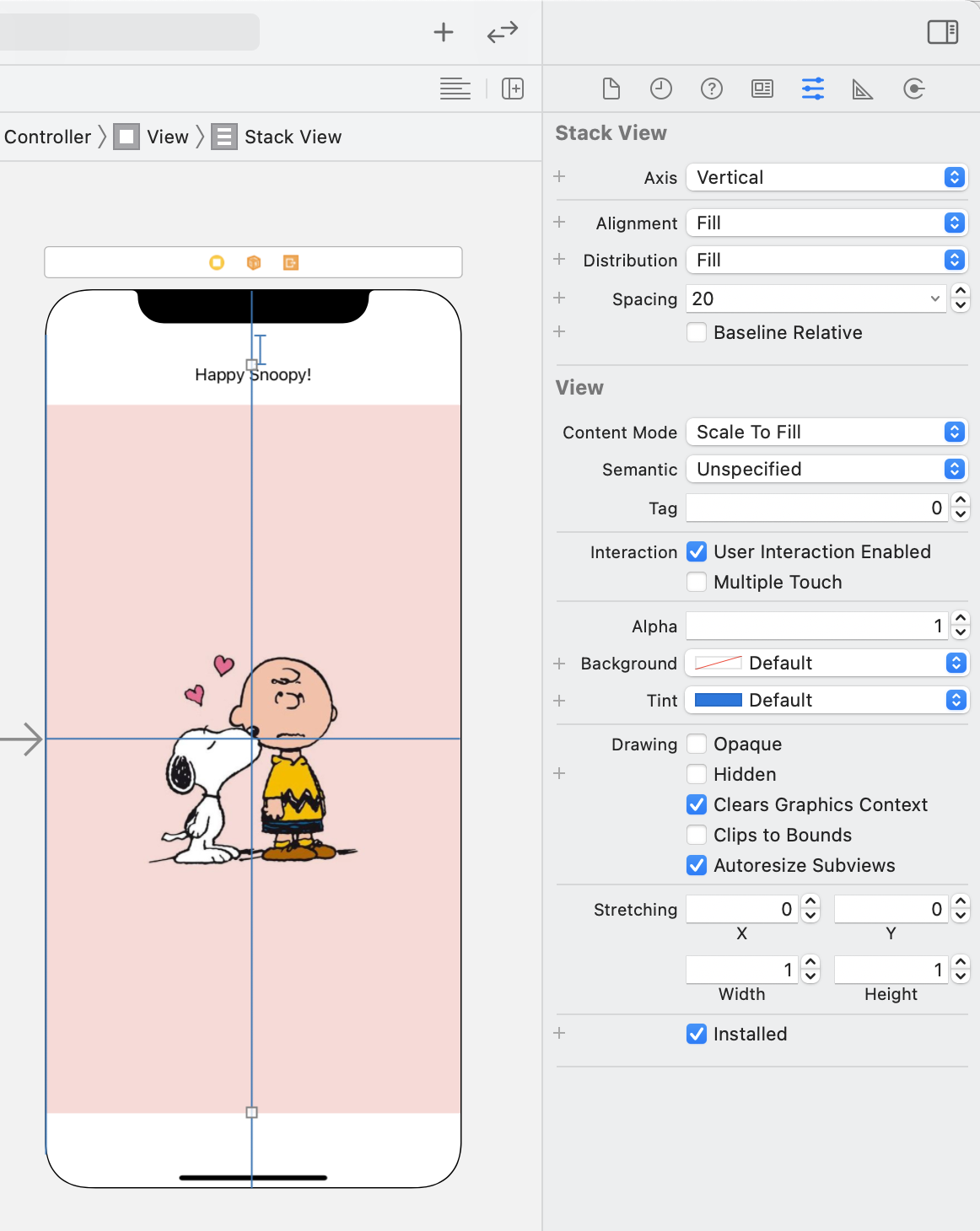Check the Hidden drawing option
The image size is (980, 1231).
tap(697, 774)
